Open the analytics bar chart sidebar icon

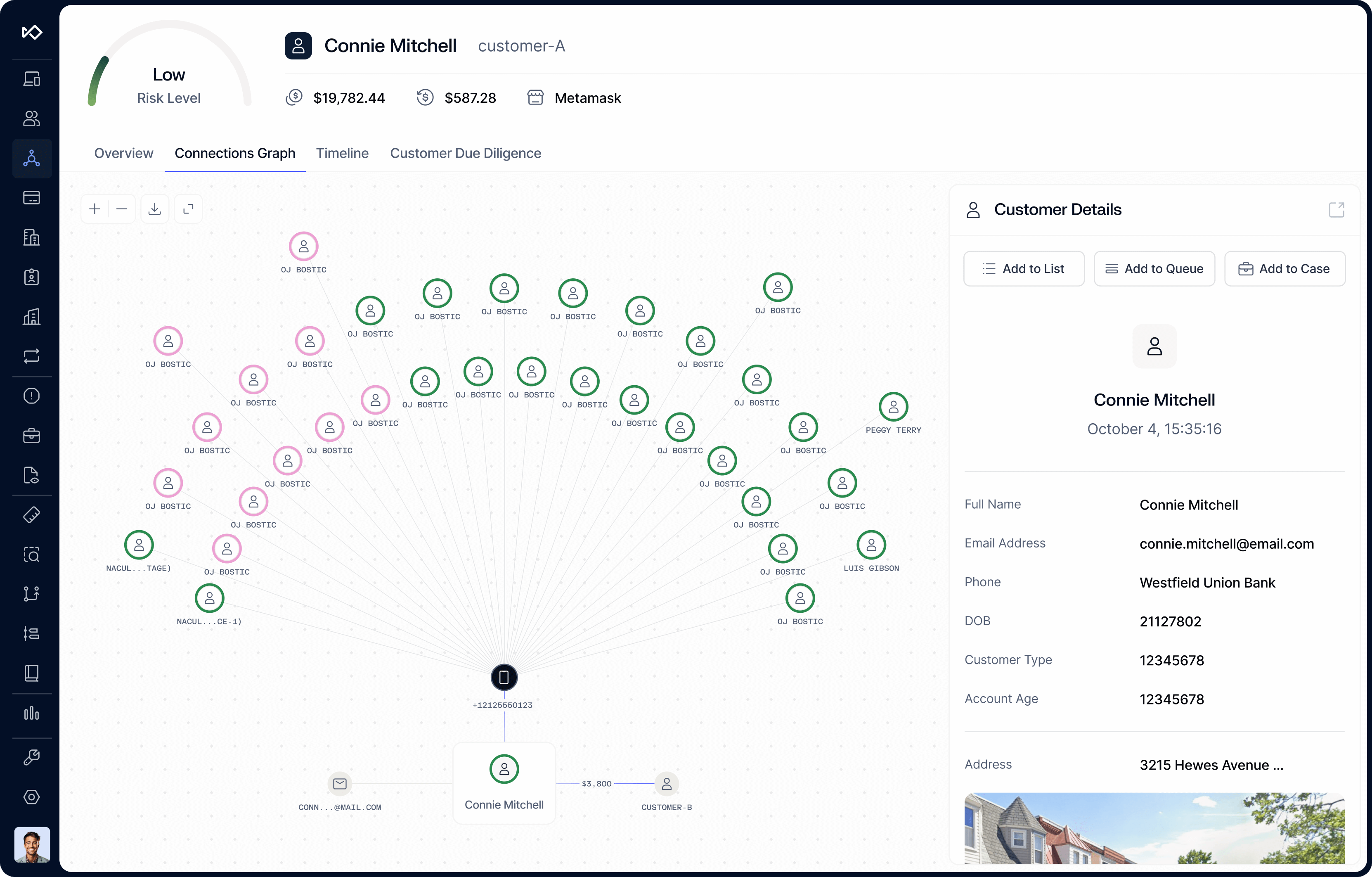[x=31, y=713]
